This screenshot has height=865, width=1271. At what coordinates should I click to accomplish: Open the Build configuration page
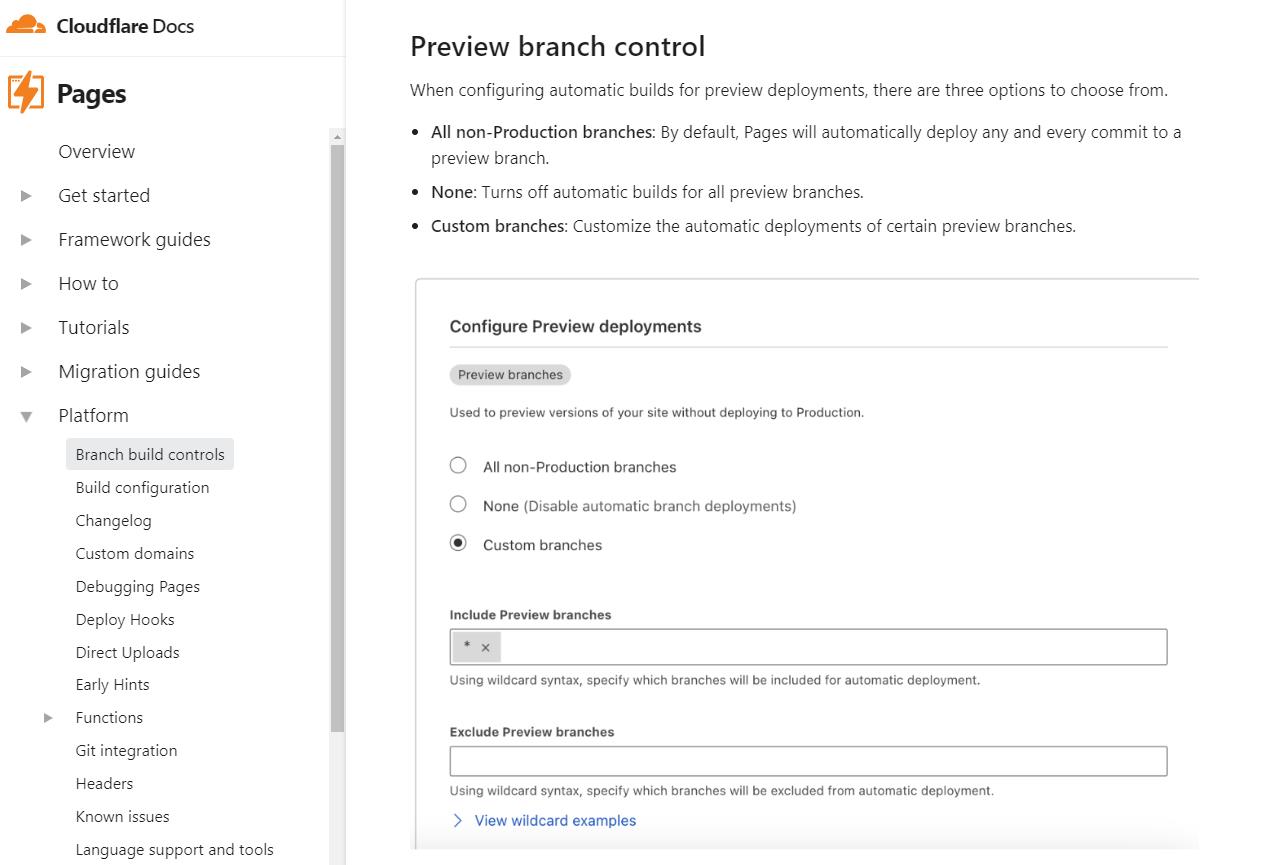142,487
